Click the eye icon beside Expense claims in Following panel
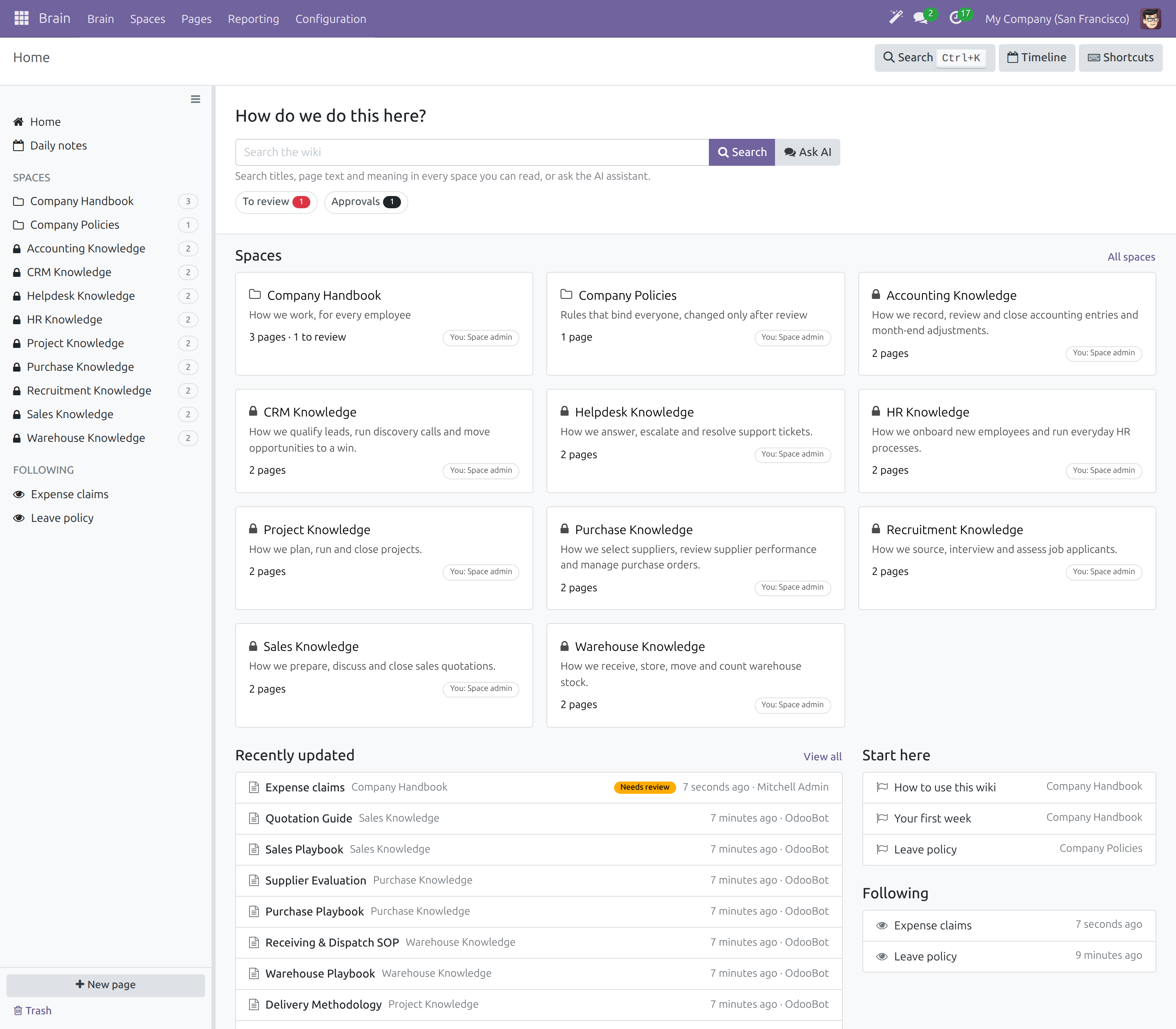Image resolution: width=1176 pixels, height=1029 pixels. pyautogui.click(x=882, y=926)
